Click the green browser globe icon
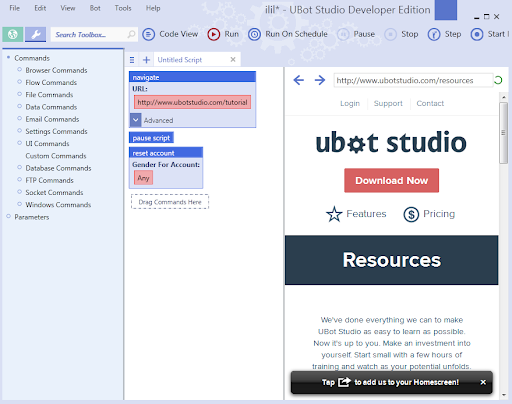 13,34
